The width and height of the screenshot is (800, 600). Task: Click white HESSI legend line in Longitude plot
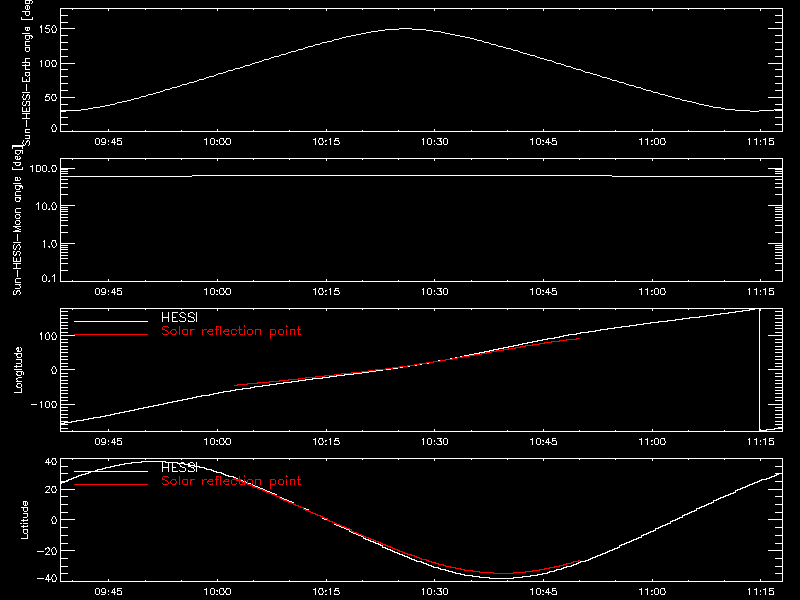111,321
